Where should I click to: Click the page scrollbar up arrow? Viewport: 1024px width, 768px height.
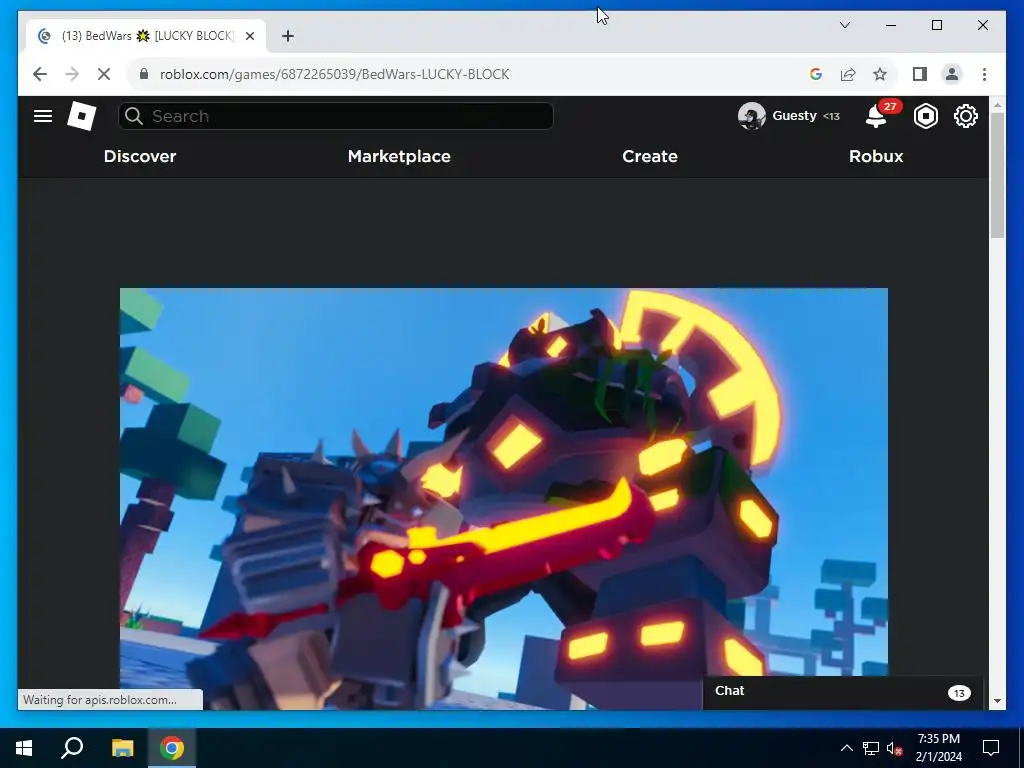(997, 104)
